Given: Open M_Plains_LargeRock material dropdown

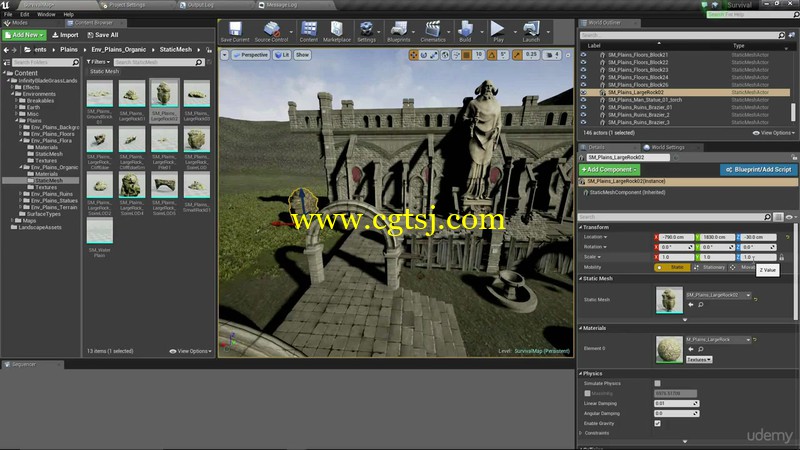Looking at the screenshot, I should click(718, 340).
